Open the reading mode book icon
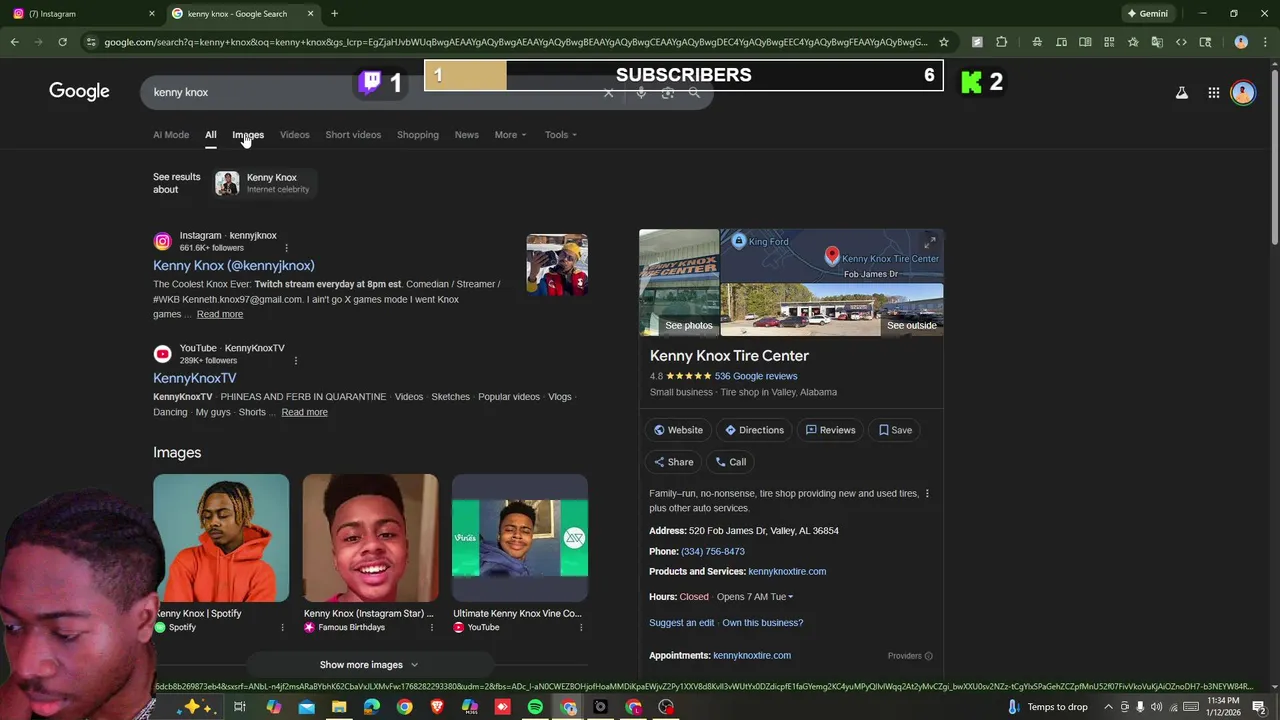This screenshot has height=720, width=1280. (x=1085, y=42)
